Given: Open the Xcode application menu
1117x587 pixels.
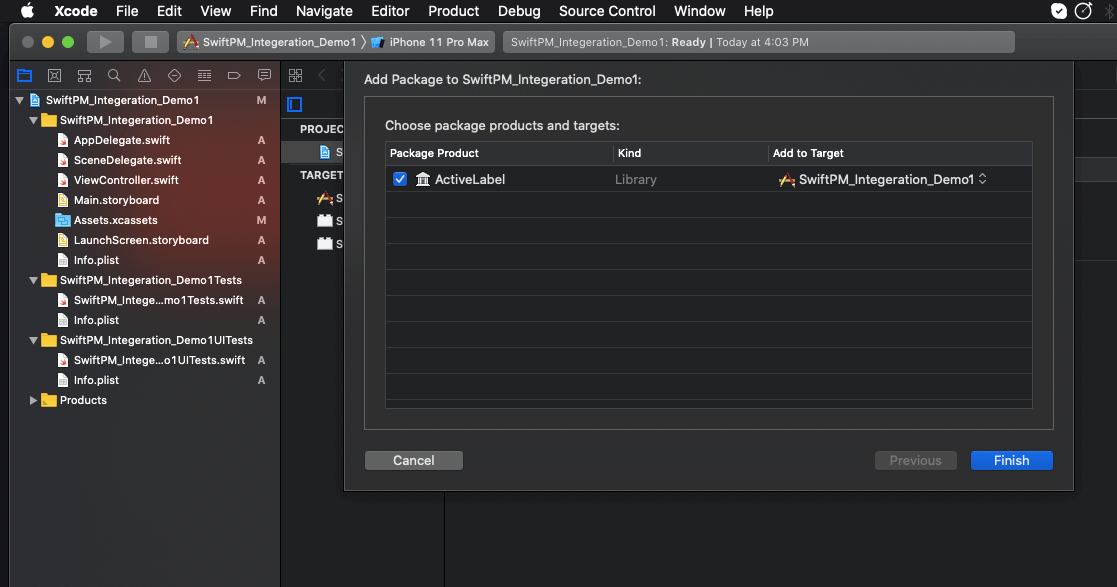Looking at the screenshot, I should pyautogui.click(x=76, y=11).
